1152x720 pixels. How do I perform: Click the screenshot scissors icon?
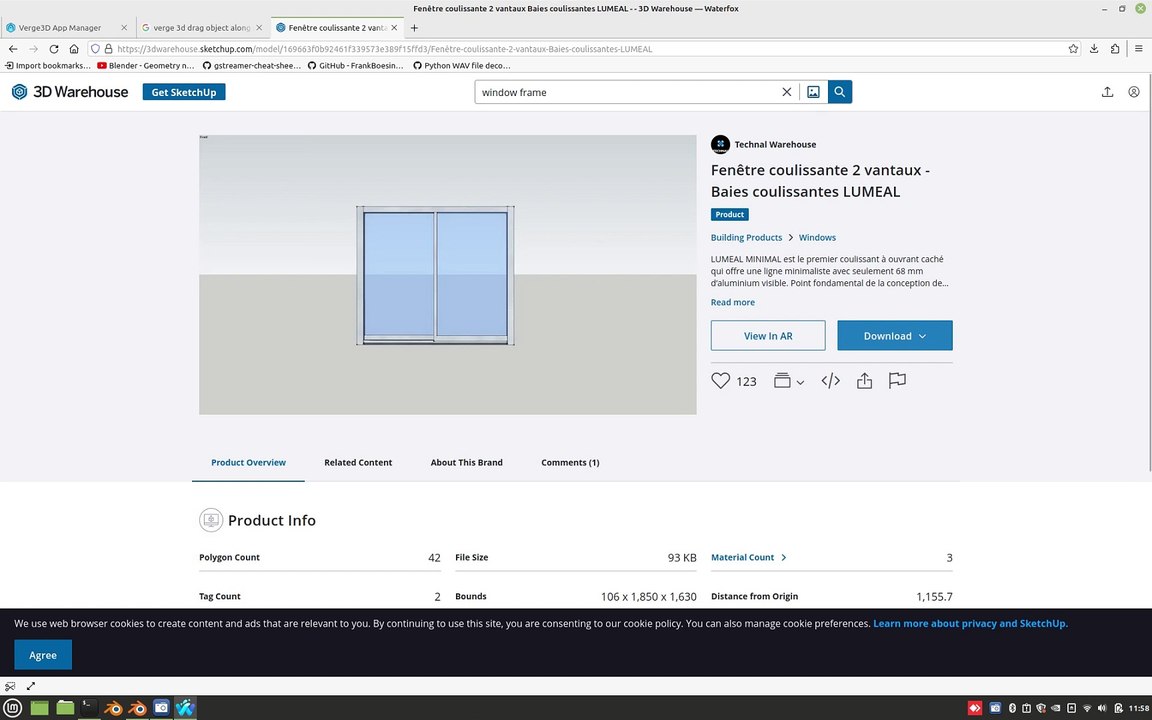10,686
